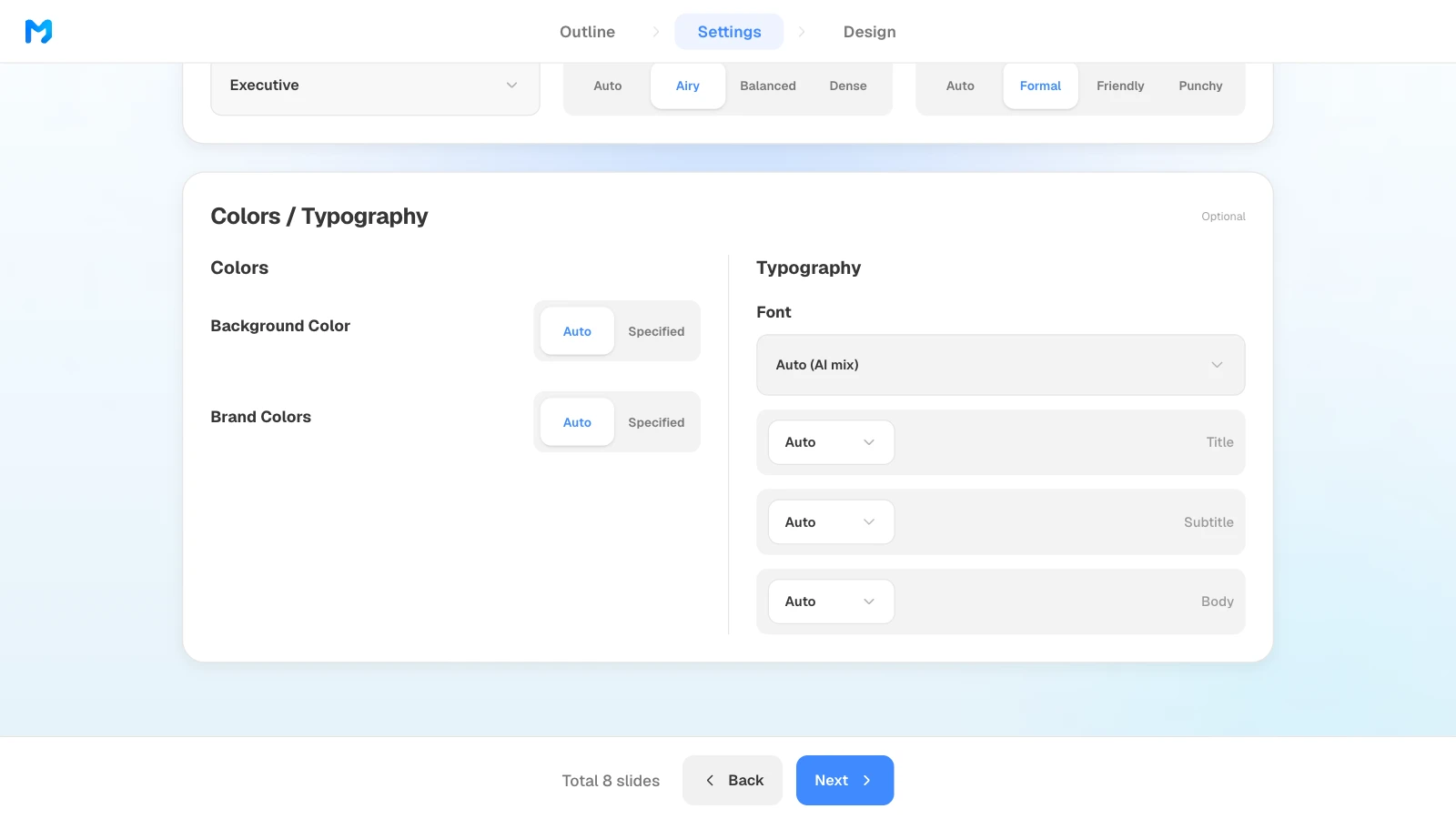Open the Outline step
The image size is (1456, 819).
(x=587, y=32)
